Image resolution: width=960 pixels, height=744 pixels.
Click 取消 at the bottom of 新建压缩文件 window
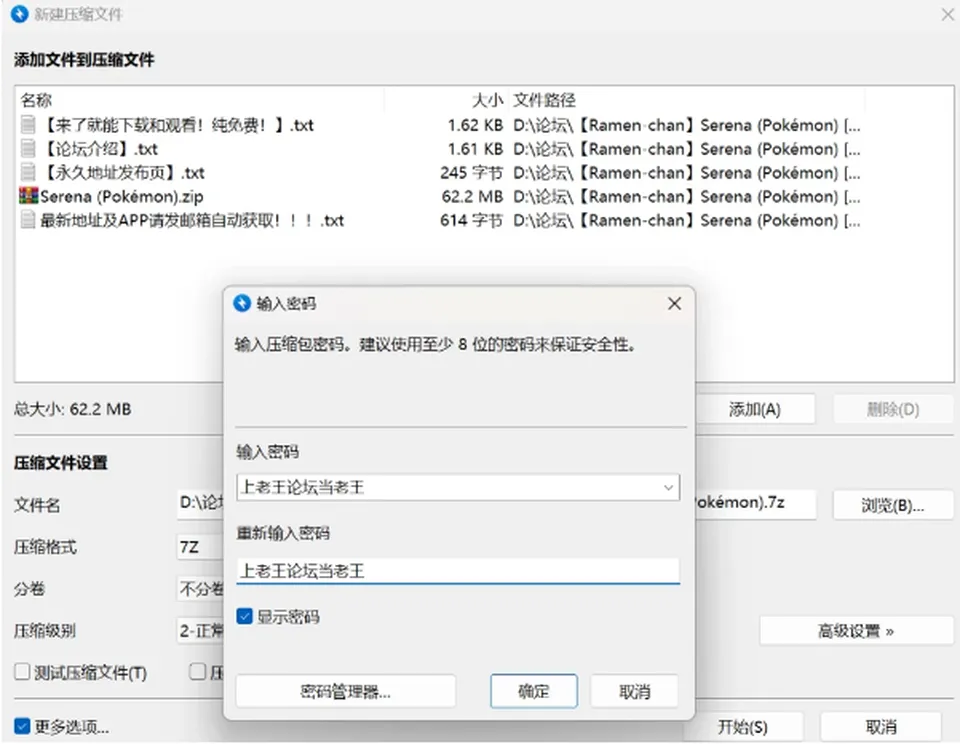tap(881, 727)
